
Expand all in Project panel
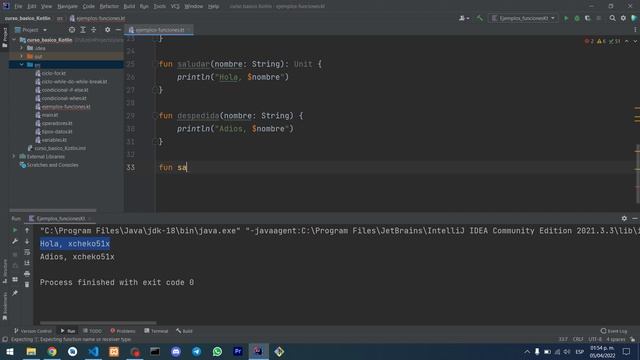83,30
